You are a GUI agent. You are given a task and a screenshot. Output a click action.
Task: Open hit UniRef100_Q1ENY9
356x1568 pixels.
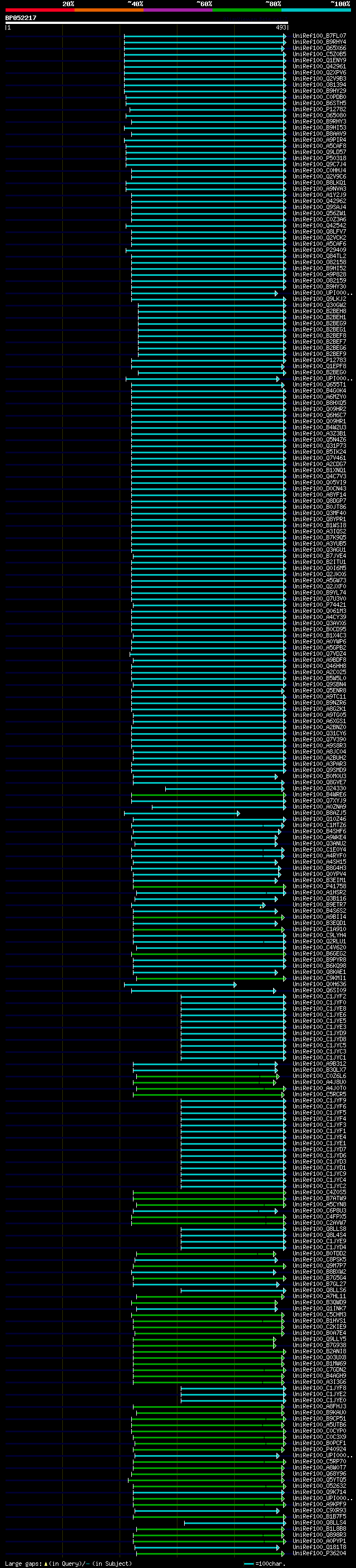click(x=319, y=60)
